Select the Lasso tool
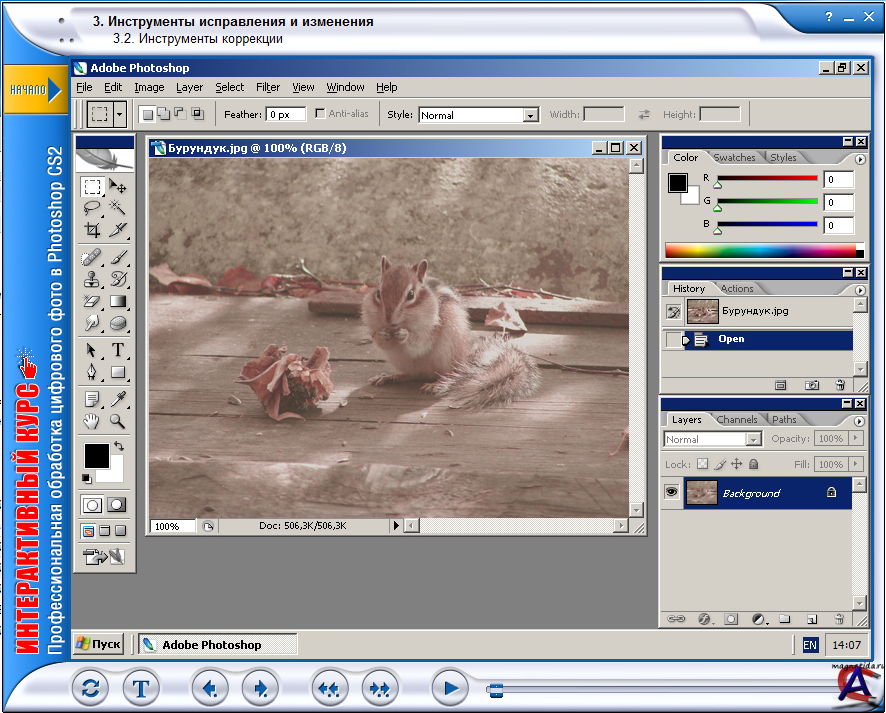This screenshot has height=713, width=886. pos(92,208)
